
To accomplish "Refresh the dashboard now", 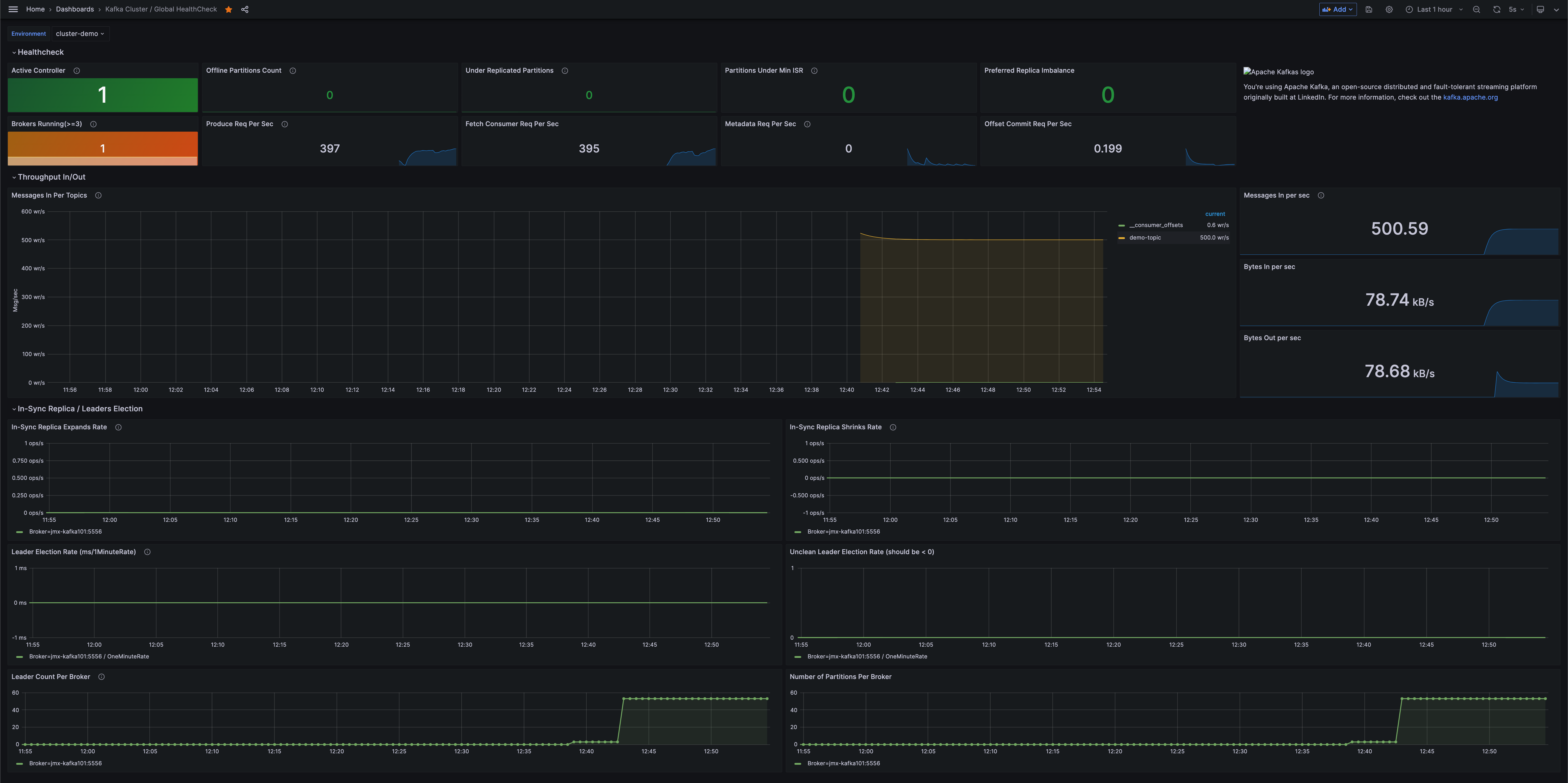I will coord(1497,10).
